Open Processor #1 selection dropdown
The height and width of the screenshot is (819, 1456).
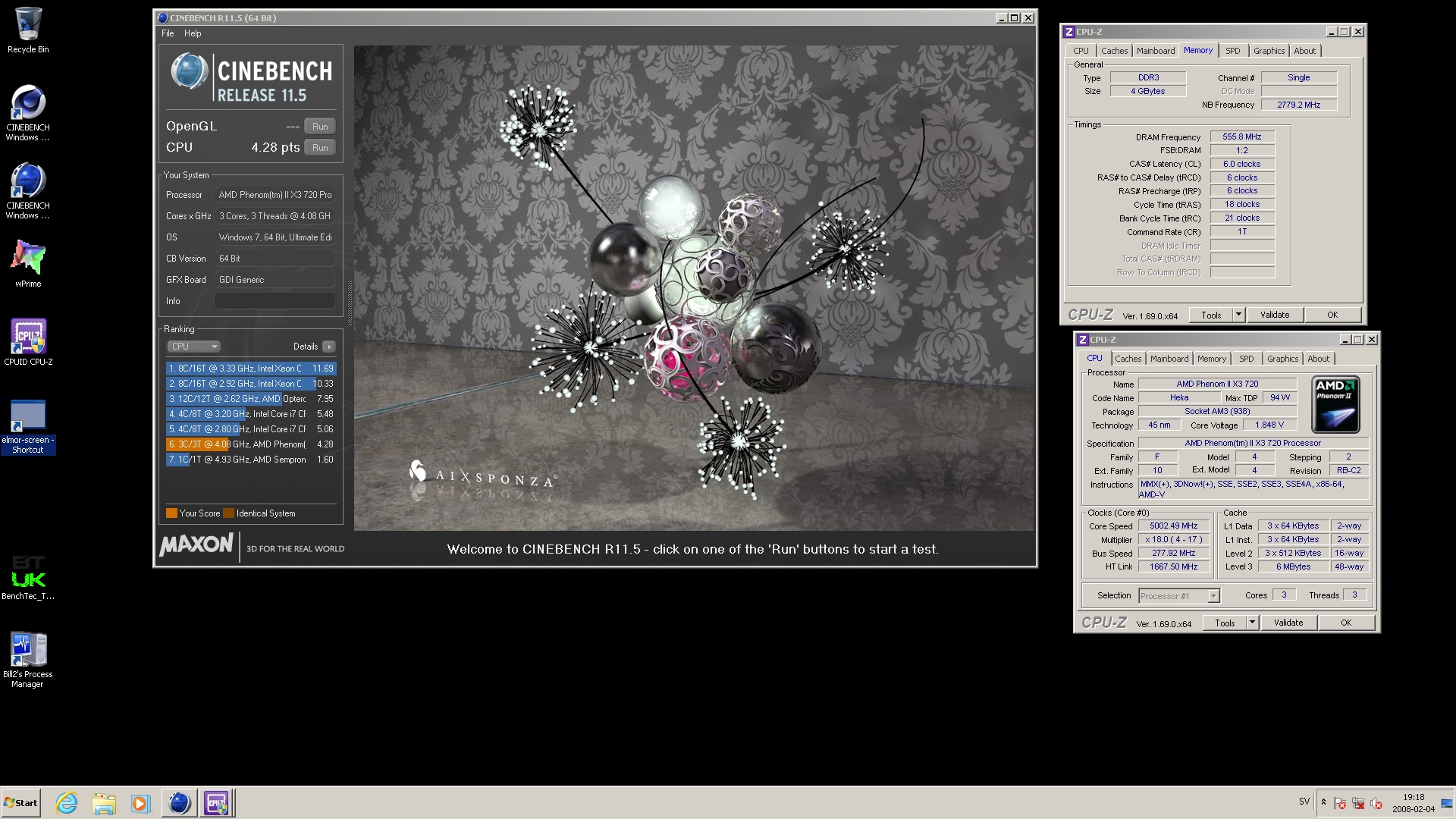1178,596
